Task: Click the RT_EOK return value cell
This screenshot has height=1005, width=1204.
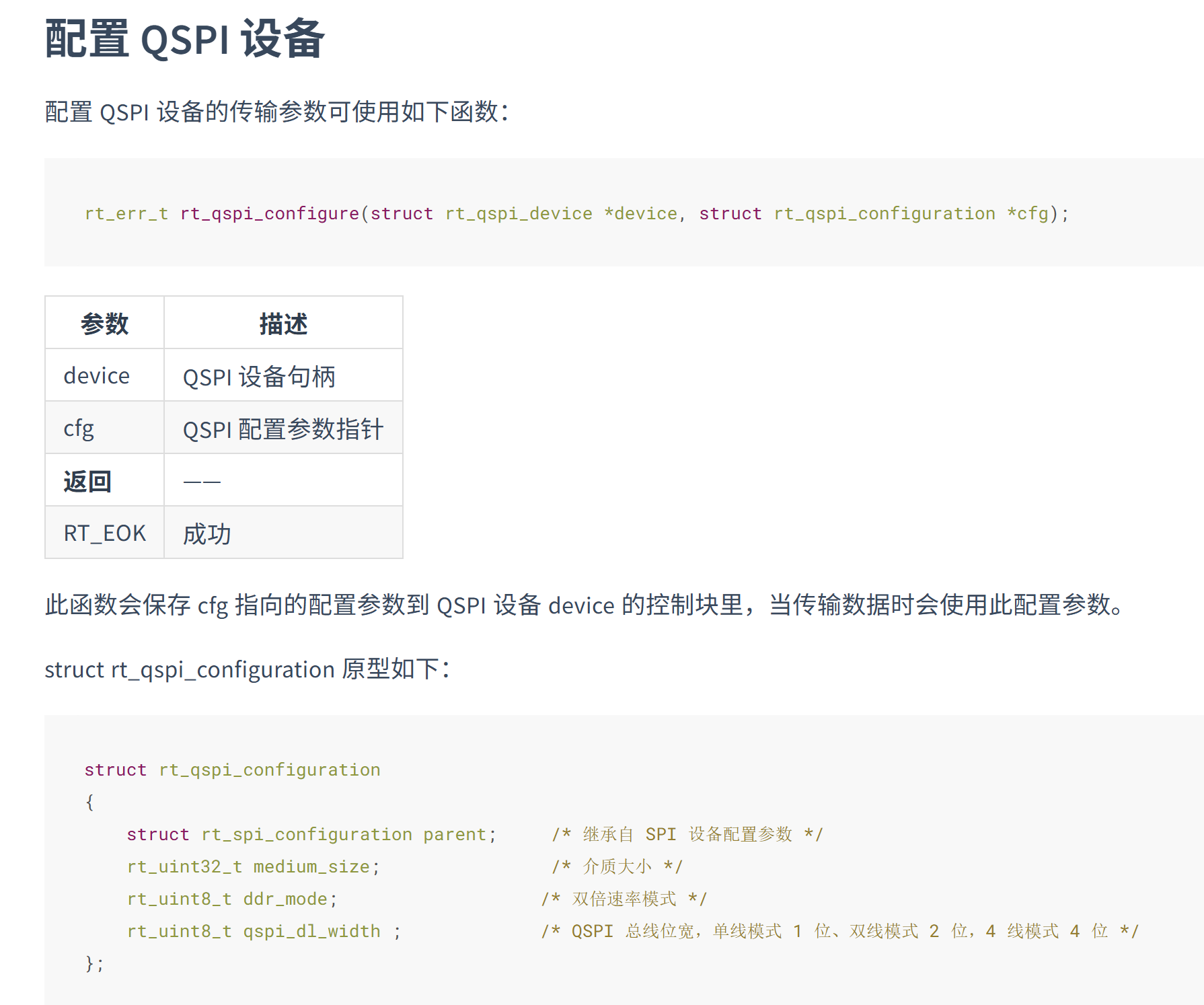Action: point(104,533)
